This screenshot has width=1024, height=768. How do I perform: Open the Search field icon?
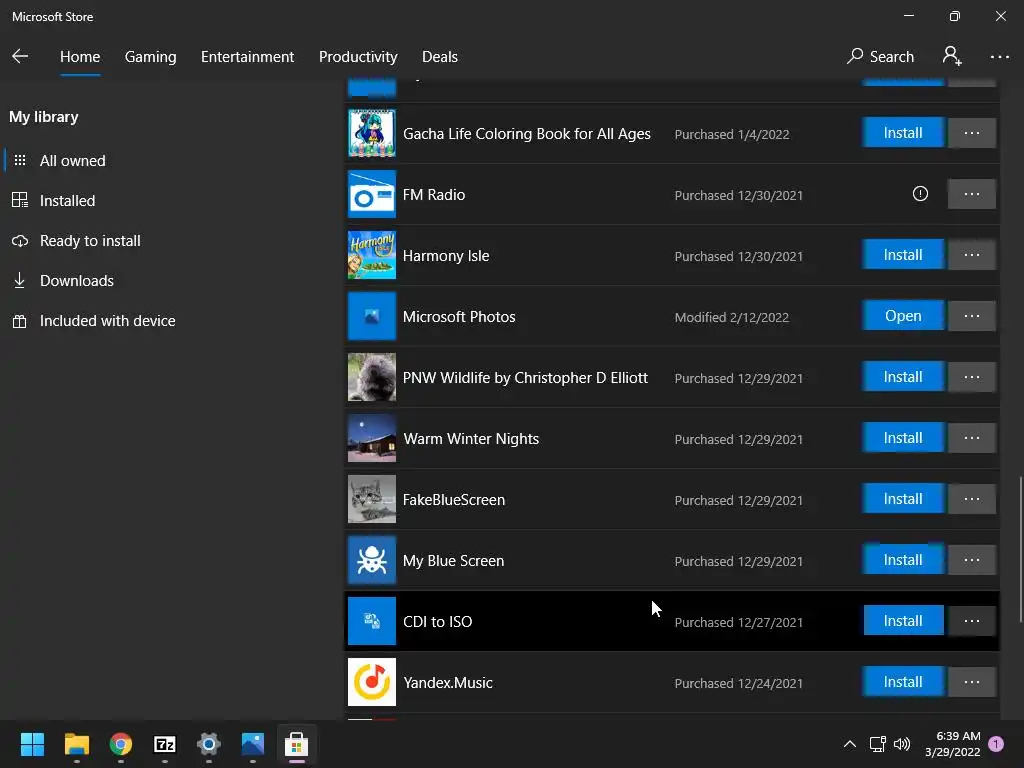[855, 57]
